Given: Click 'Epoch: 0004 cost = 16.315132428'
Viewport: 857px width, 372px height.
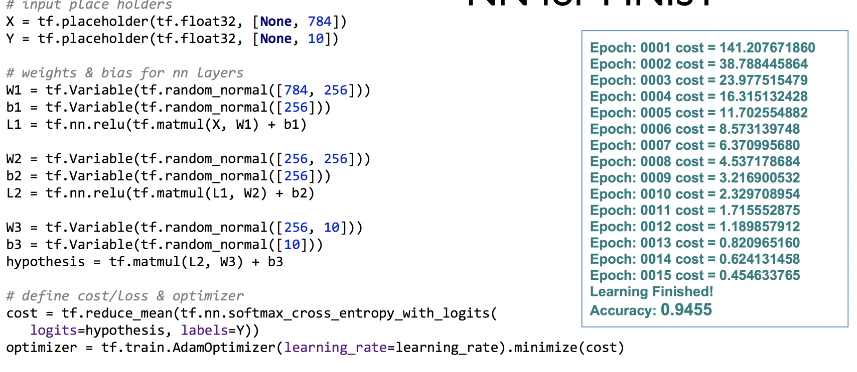Looking at the screenshot, I should pyautogui.click(x=698, y=97).
